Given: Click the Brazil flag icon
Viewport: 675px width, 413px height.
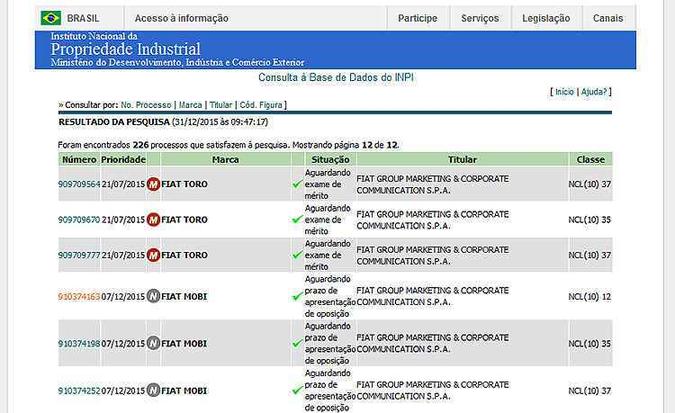Looking at the screenshot, I should (51, 18).
